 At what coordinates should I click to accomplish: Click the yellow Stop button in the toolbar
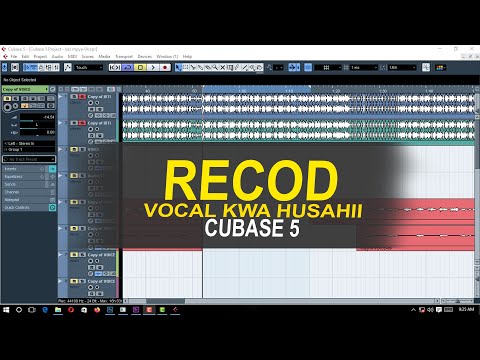140,68
